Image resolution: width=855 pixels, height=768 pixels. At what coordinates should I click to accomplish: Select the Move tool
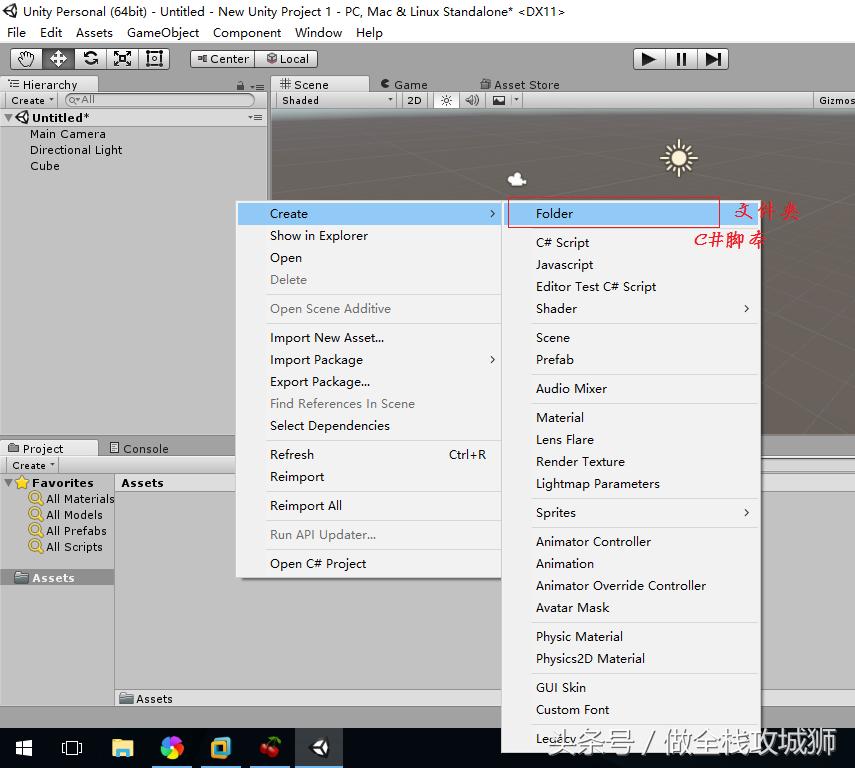[x=57, y=58]
